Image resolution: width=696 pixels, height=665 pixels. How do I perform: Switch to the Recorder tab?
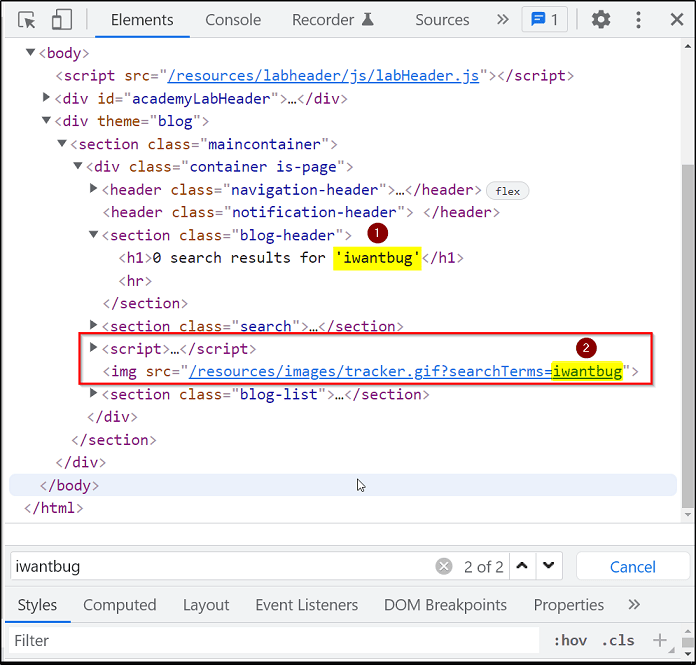[x=333, y=20]
